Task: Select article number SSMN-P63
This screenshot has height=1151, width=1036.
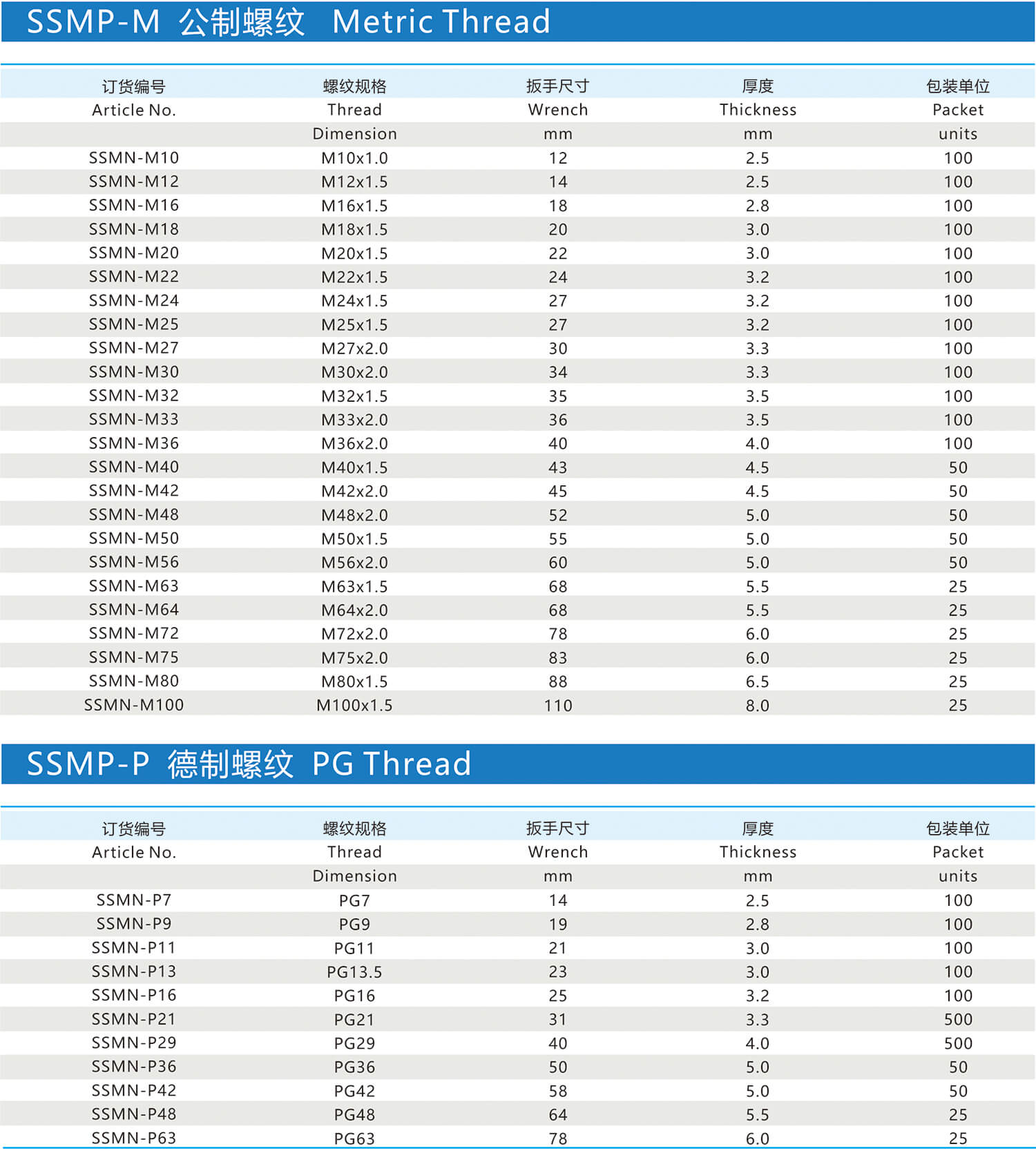Action: [134, 1138]
